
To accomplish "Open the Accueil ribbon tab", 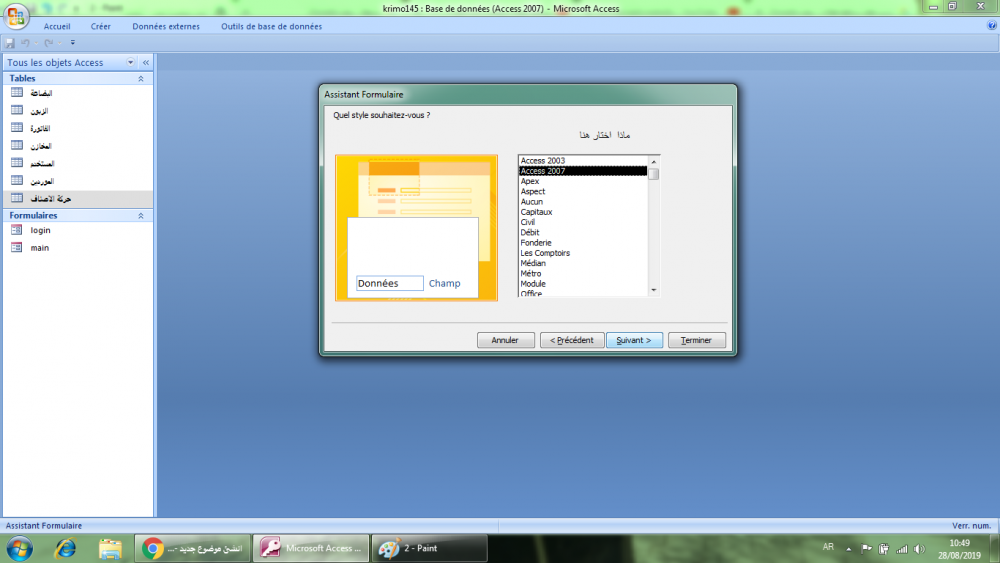I will [x=57, y=26].
